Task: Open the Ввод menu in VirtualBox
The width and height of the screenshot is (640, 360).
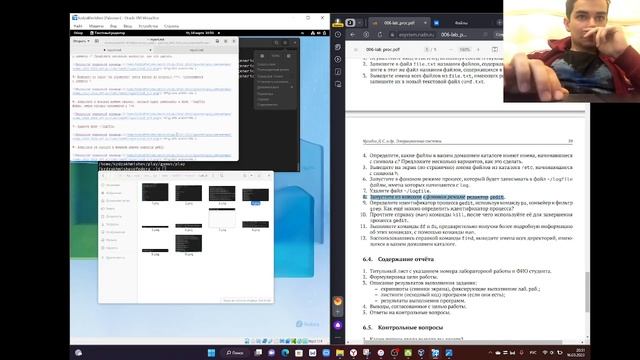Action: click(128, 26)
